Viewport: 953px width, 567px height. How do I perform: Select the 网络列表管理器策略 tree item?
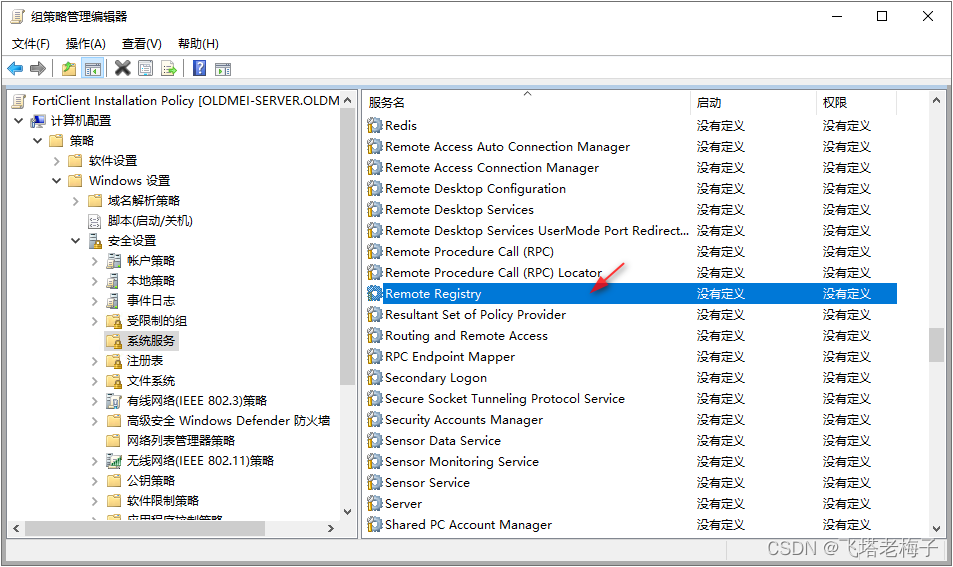tap(181, 441)
